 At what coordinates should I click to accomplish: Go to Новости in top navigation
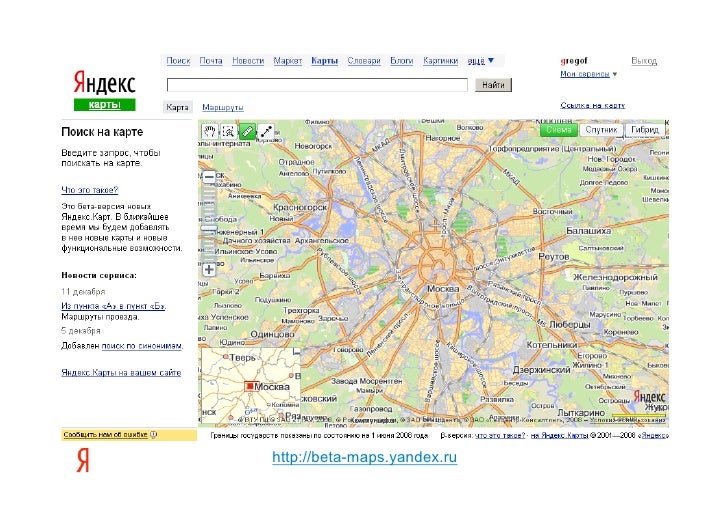click(248, 61)
